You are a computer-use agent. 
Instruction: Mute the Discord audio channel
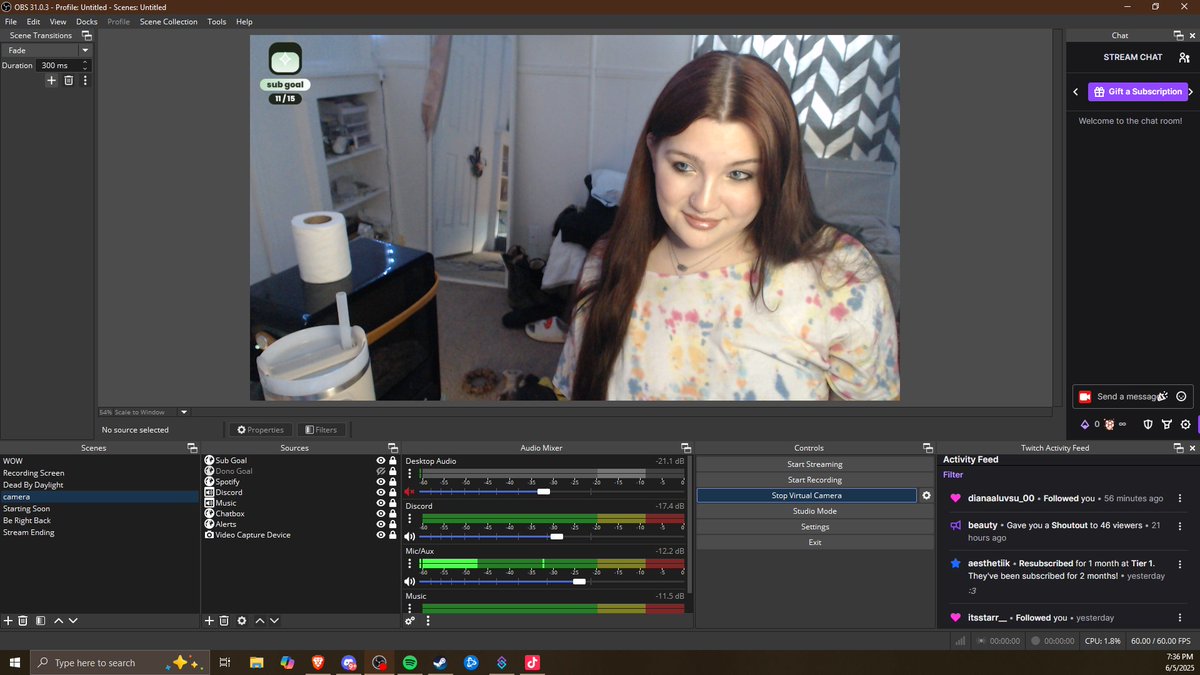pos(409,537)
